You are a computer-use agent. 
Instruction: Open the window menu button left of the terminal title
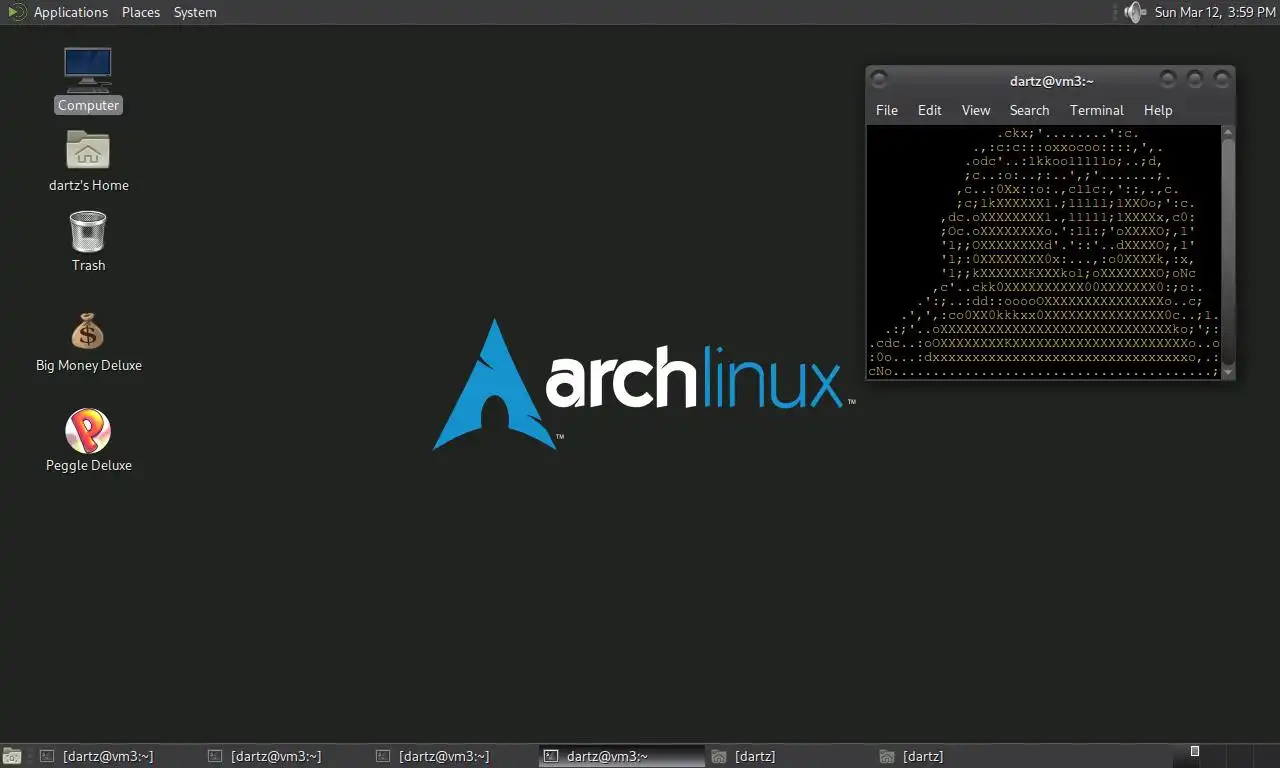878,79
